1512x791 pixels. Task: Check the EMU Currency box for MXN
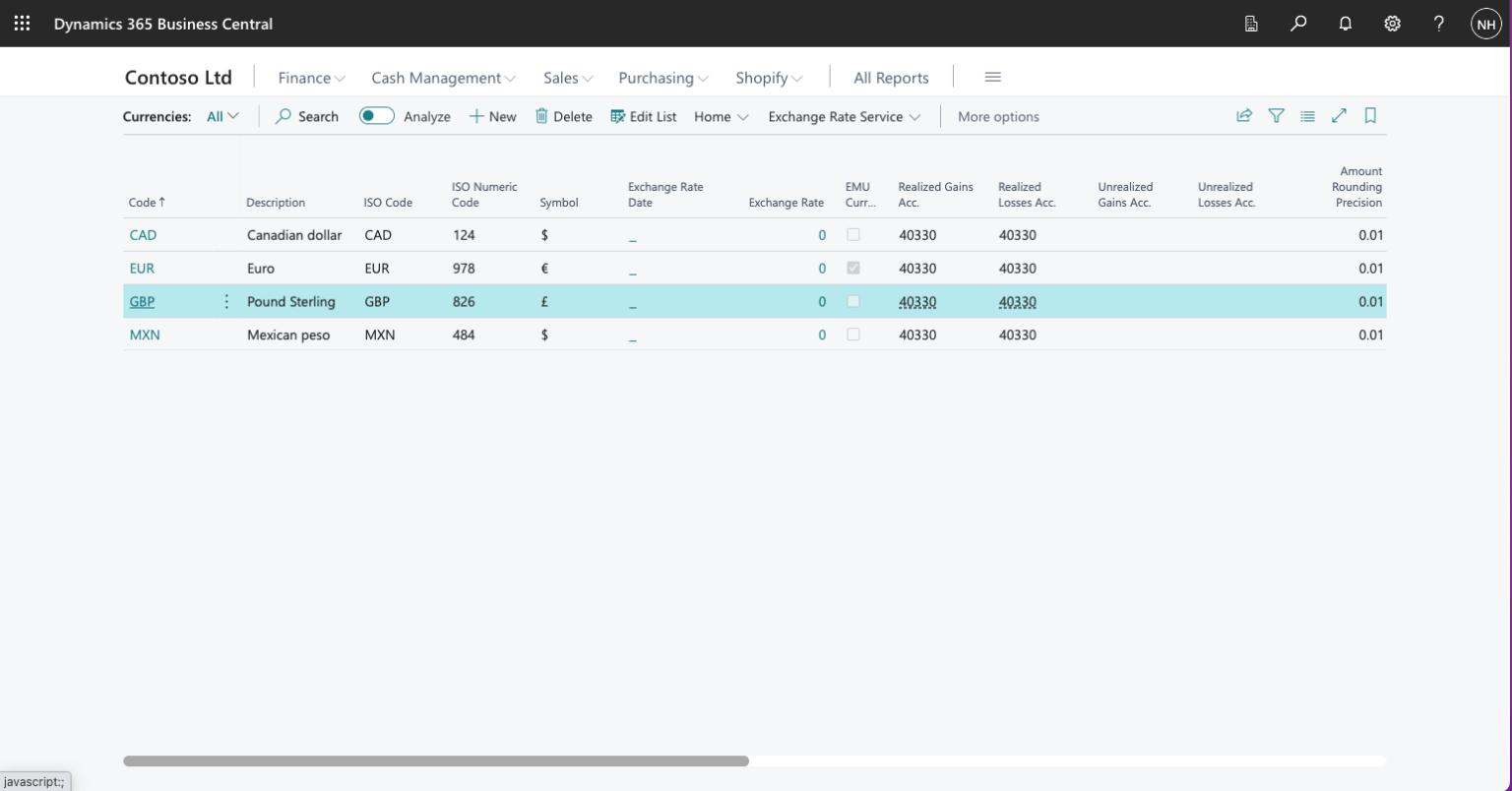(853, 335)
